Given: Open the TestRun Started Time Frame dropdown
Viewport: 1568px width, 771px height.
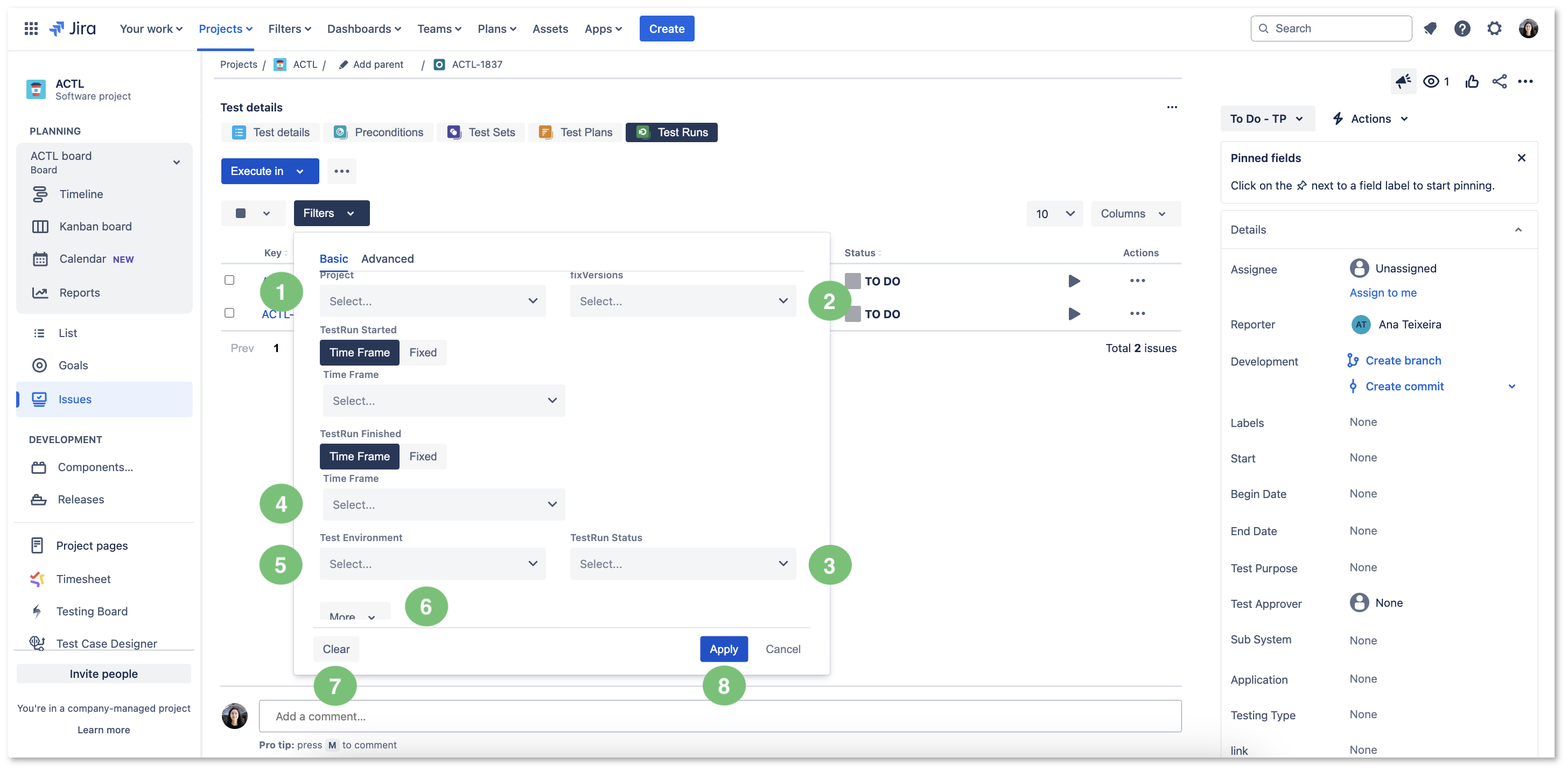Looking at the screenshot, I should (443, 401).
